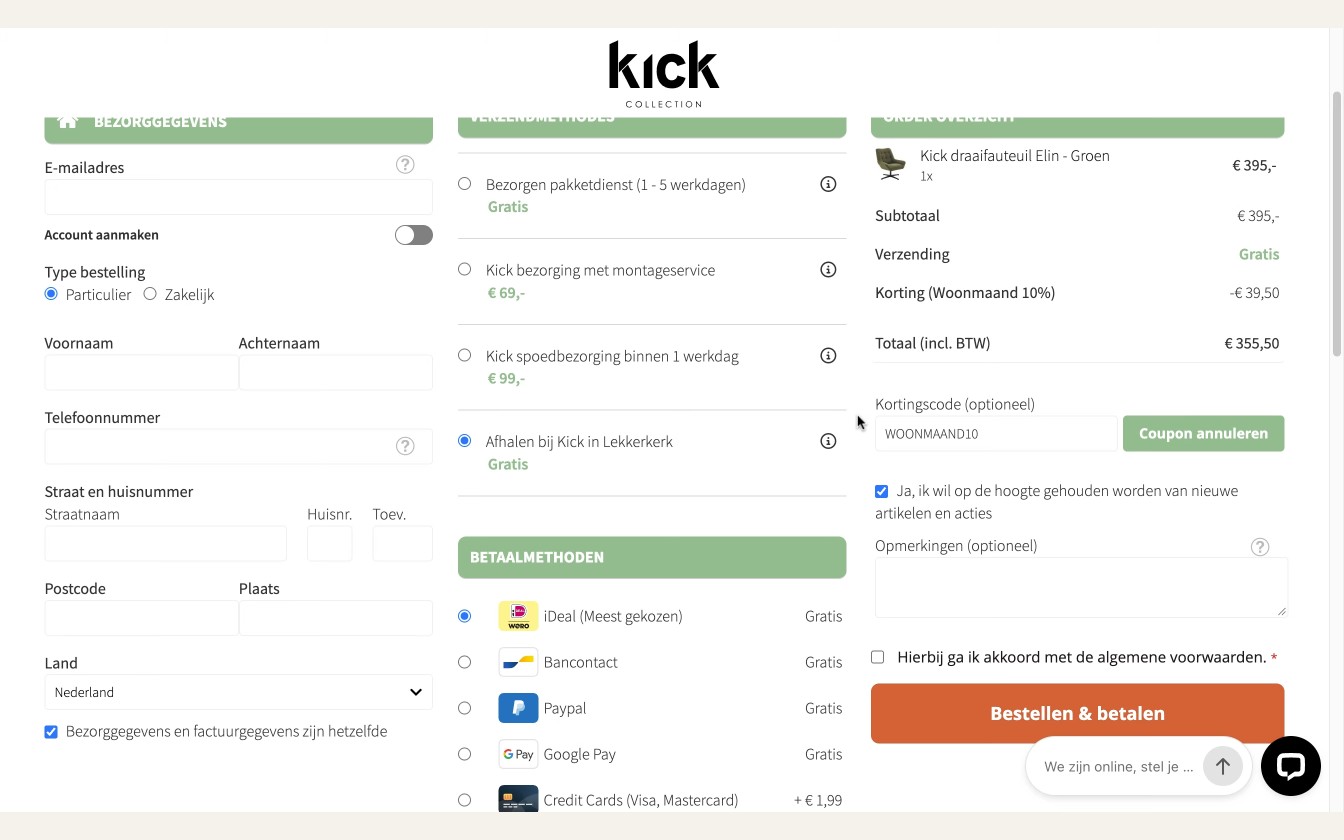Image resolution: width=1344 pixels, height=840 pixels.
Task: Click the home icon in Bezorggegevens header
Action: pos(68,122)
